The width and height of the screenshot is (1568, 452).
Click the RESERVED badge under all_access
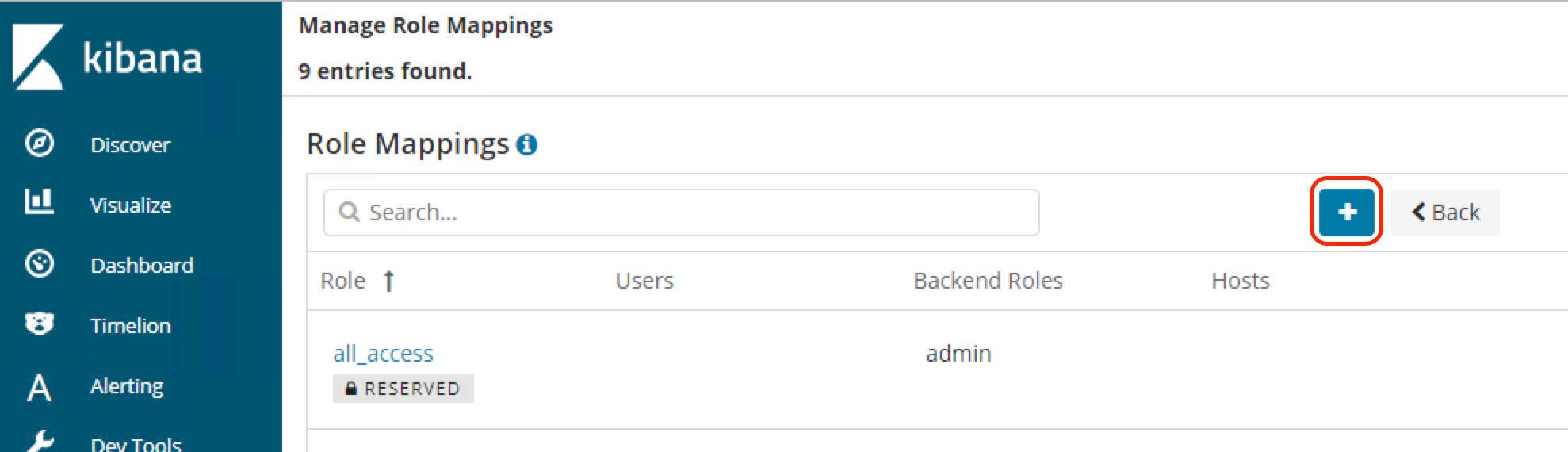(403, 389)
